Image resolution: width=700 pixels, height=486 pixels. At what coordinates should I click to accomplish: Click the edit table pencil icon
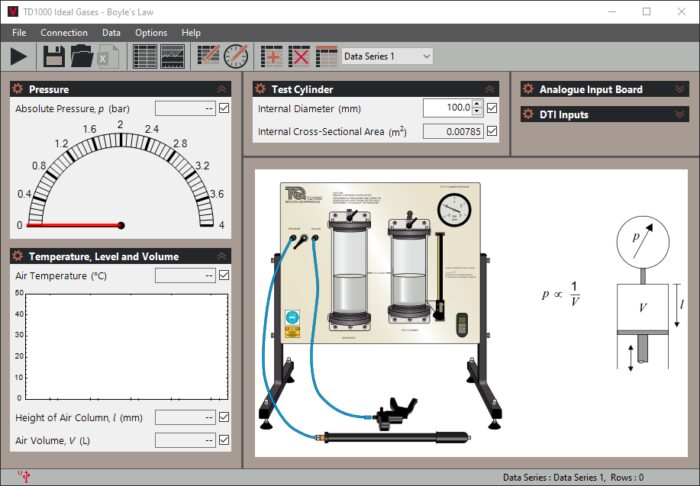pos(208,56)
